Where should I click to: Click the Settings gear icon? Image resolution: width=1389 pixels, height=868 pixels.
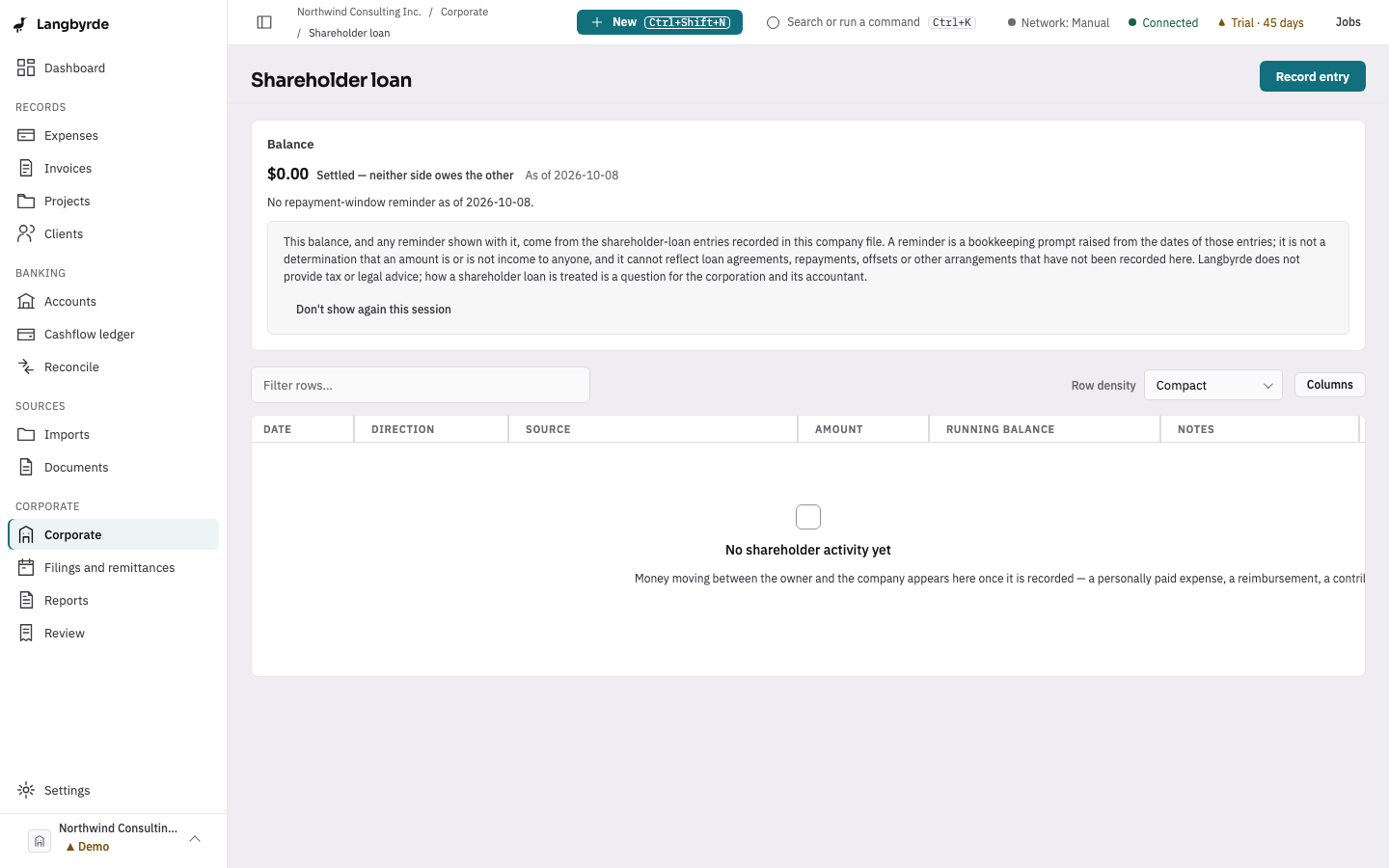click(26, 790)
